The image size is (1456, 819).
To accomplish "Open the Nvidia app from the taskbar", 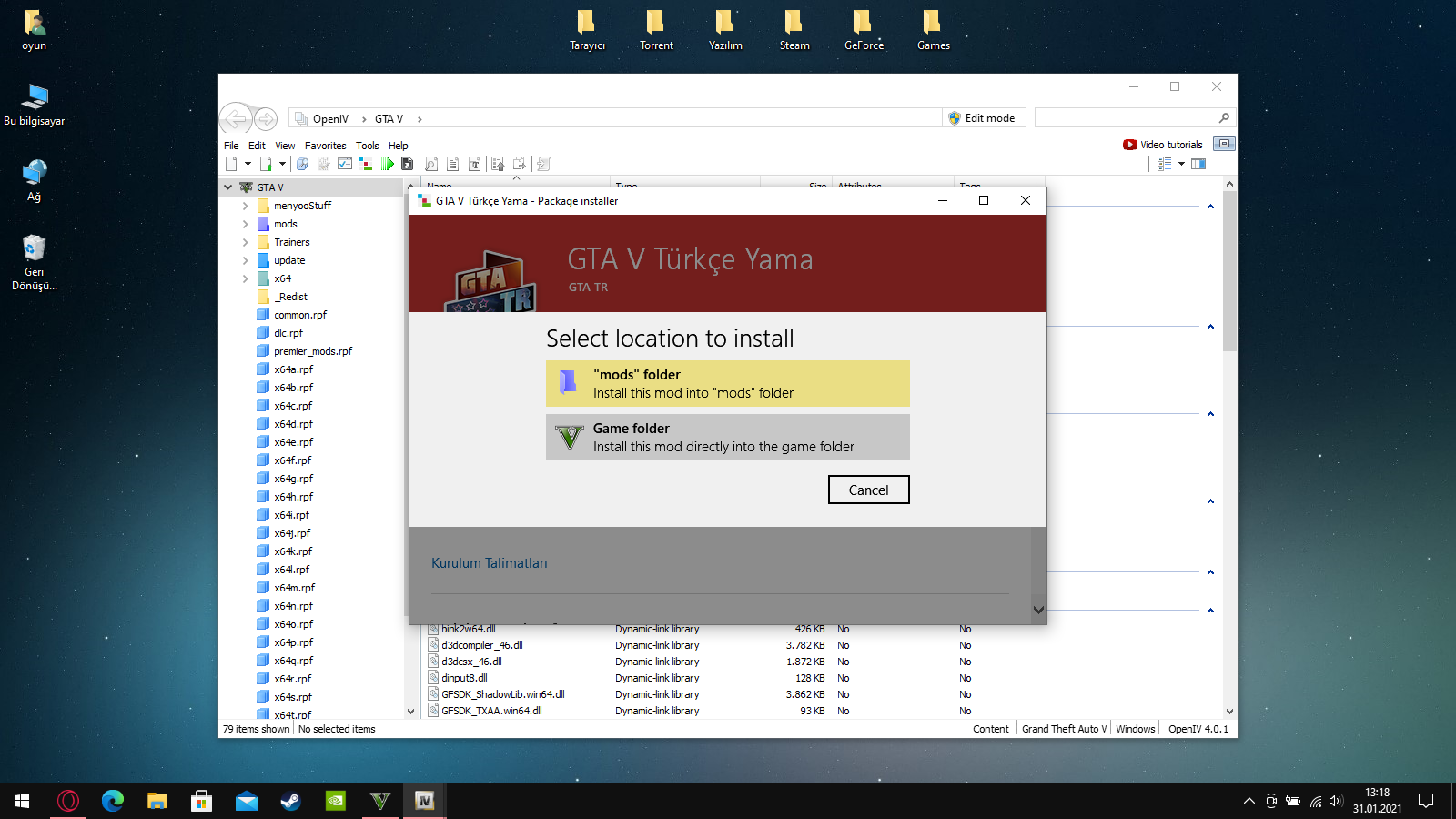I will 336,801.
